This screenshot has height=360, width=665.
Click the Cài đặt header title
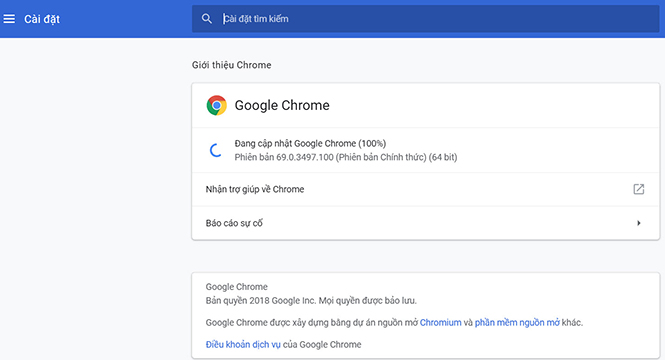click(42, 19)
